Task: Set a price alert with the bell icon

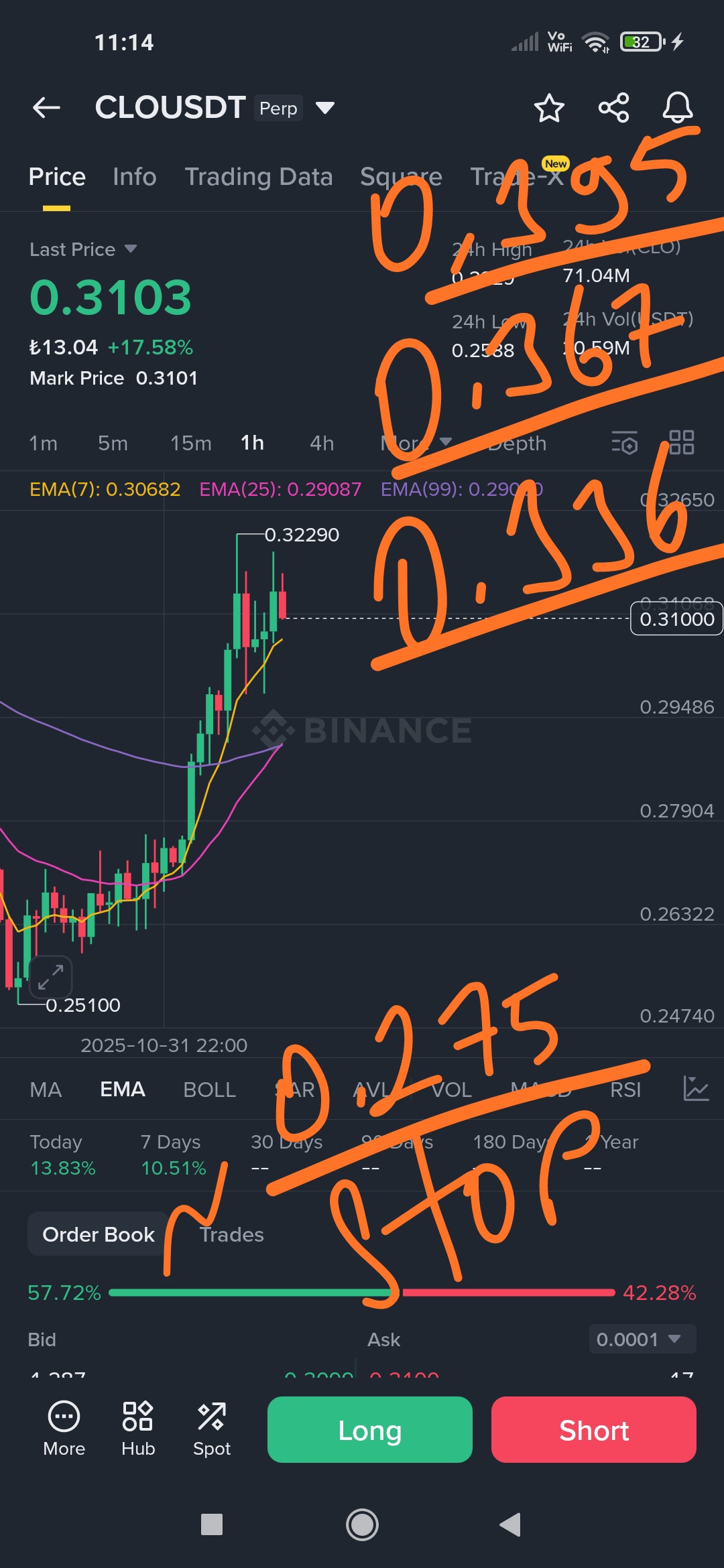Action: point(677,107)
